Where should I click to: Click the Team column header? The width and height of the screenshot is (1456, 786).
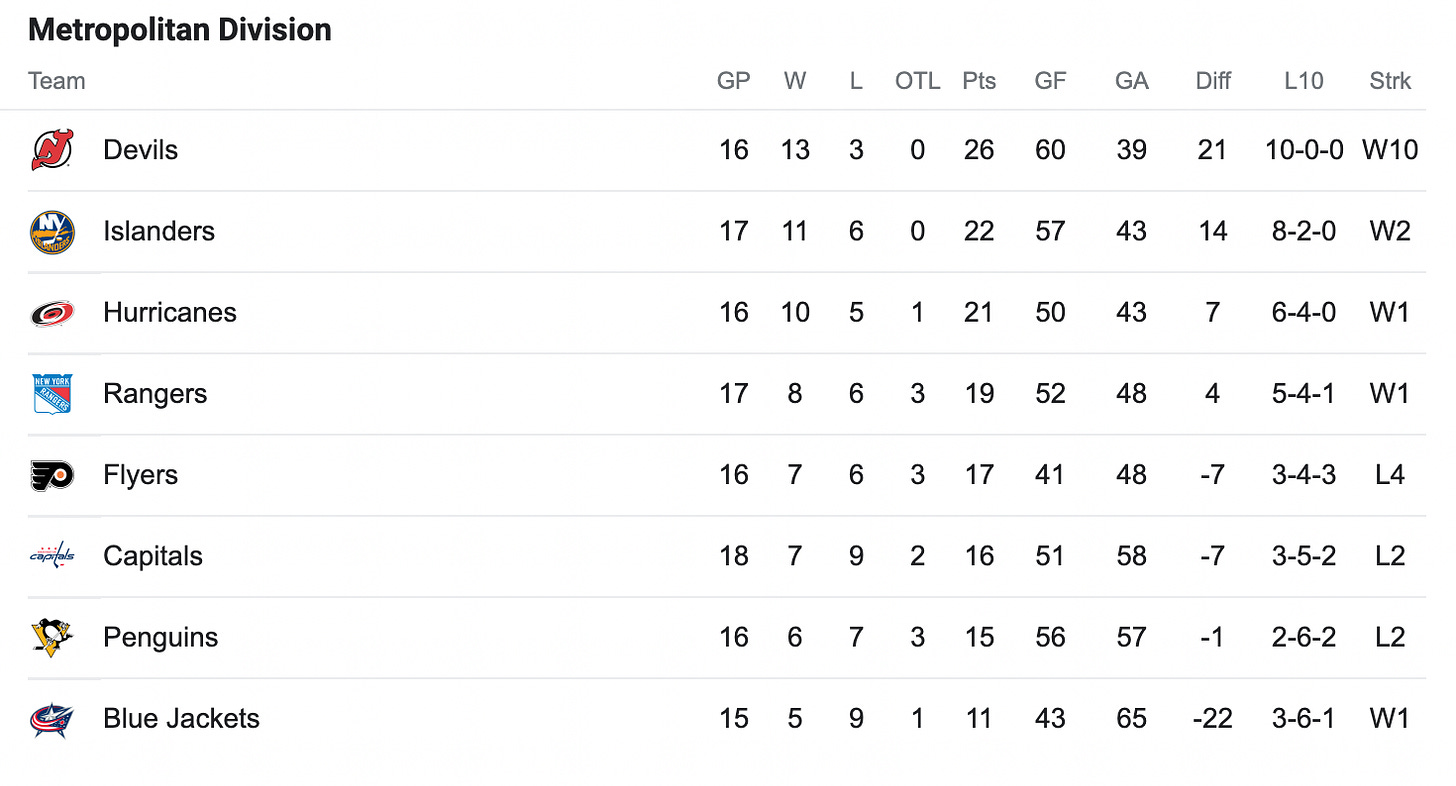(x=57, y=81)
